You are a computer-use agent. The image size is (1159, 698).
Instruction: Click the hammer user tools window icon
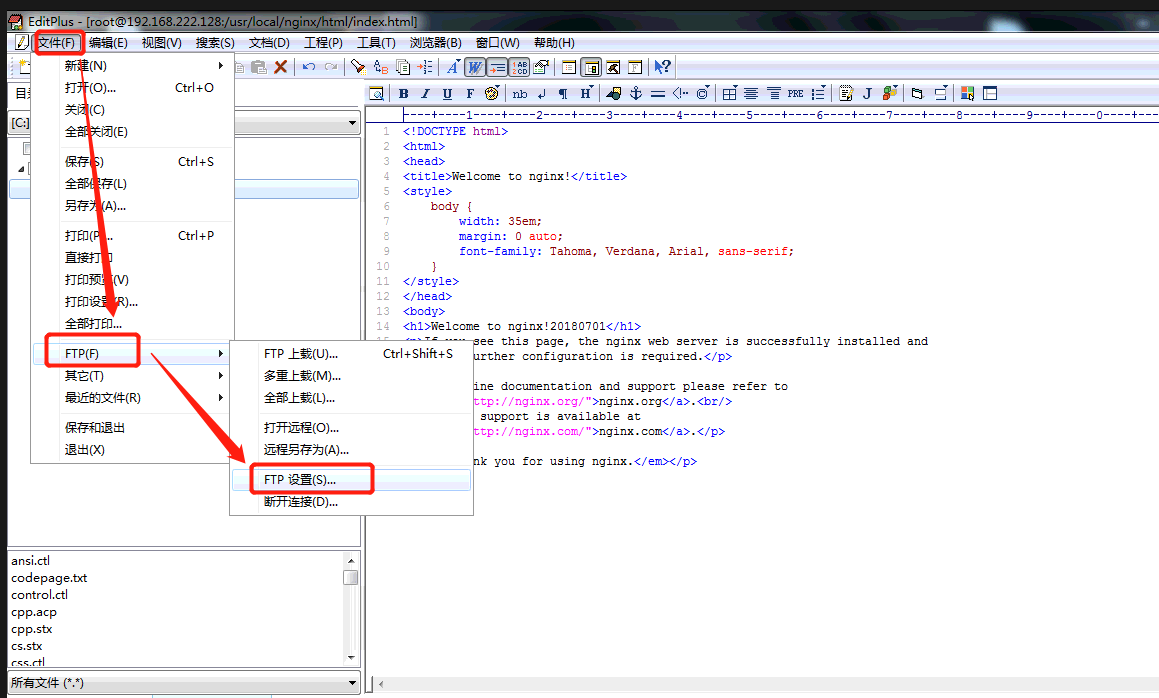coord(614,67)
